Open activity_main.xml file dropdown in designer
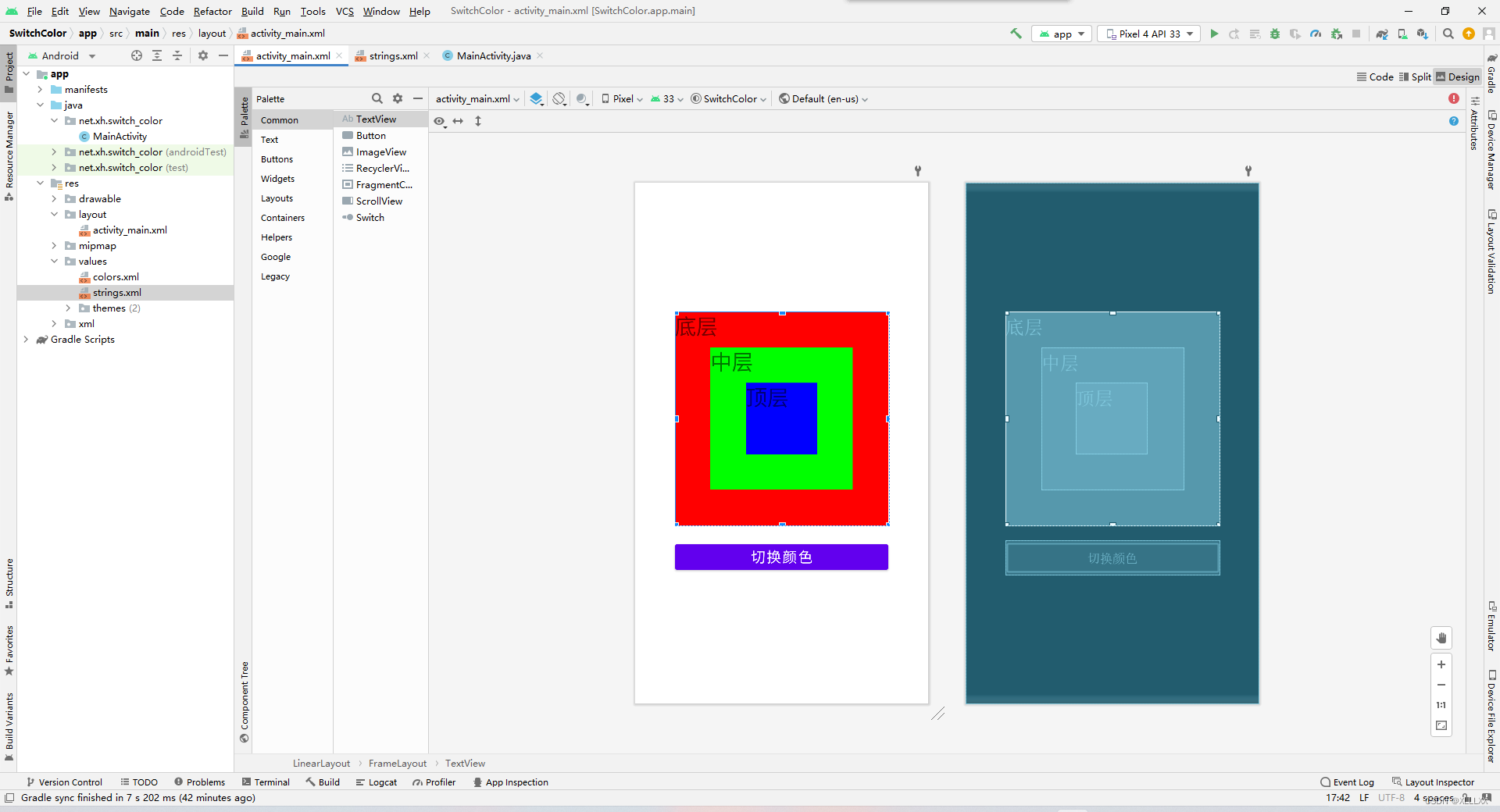The width and height of the screenshot is (1500, 812). tap(477, 98)
